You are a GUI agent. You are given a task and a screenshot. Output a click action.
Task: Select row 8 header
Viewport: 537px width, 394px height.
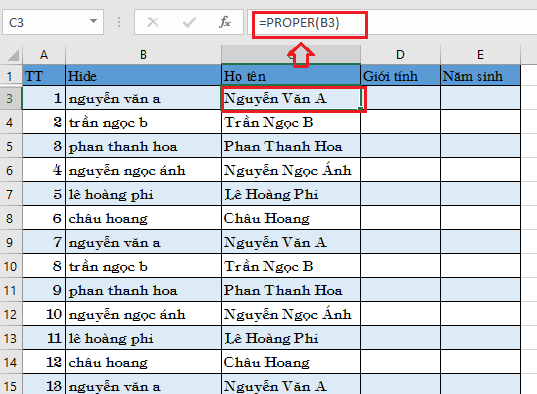click(x=10, y=218)
